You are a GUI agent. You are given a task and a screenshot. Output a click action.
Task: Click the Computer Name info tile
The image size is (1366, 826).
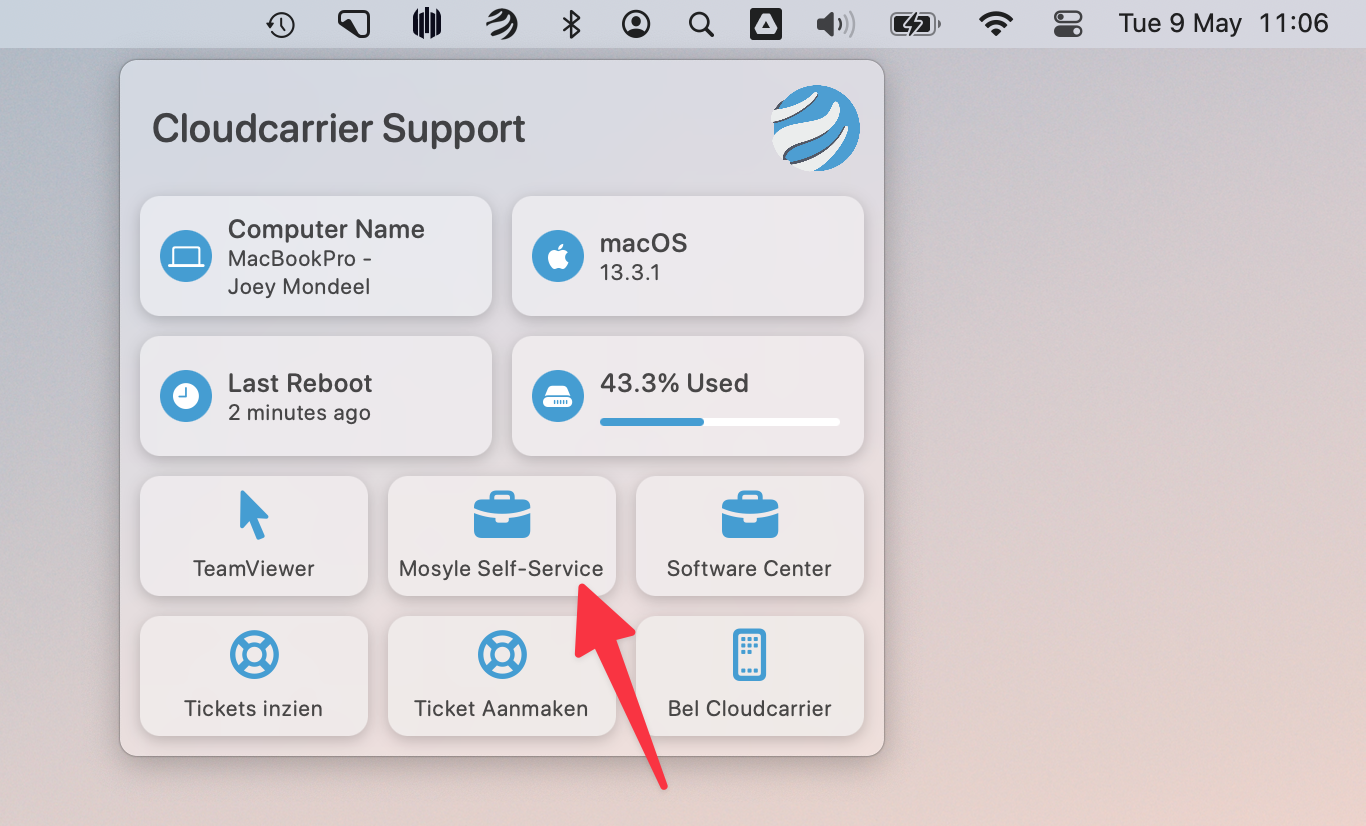tap(316, 256)
